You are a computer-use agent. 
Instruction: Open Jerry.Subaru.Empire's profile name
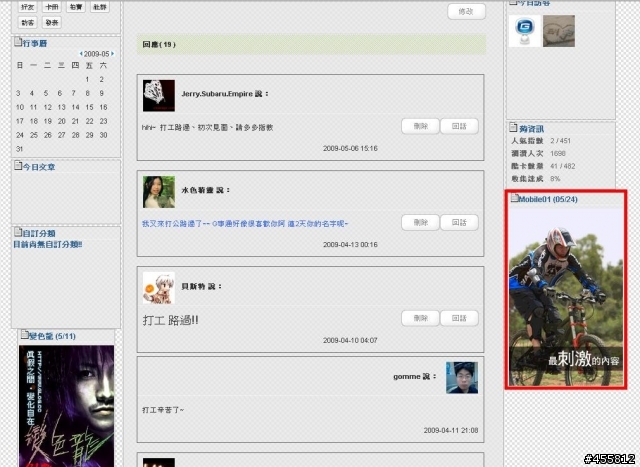point(217,94)
